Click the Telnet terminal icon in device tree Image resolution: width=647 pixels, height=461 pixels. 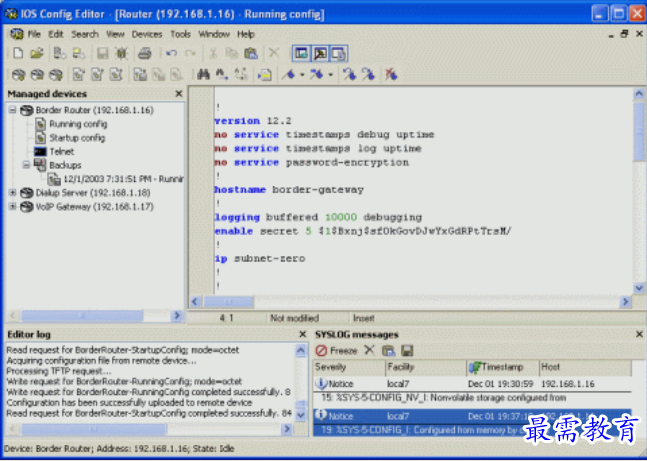point(40,151)
